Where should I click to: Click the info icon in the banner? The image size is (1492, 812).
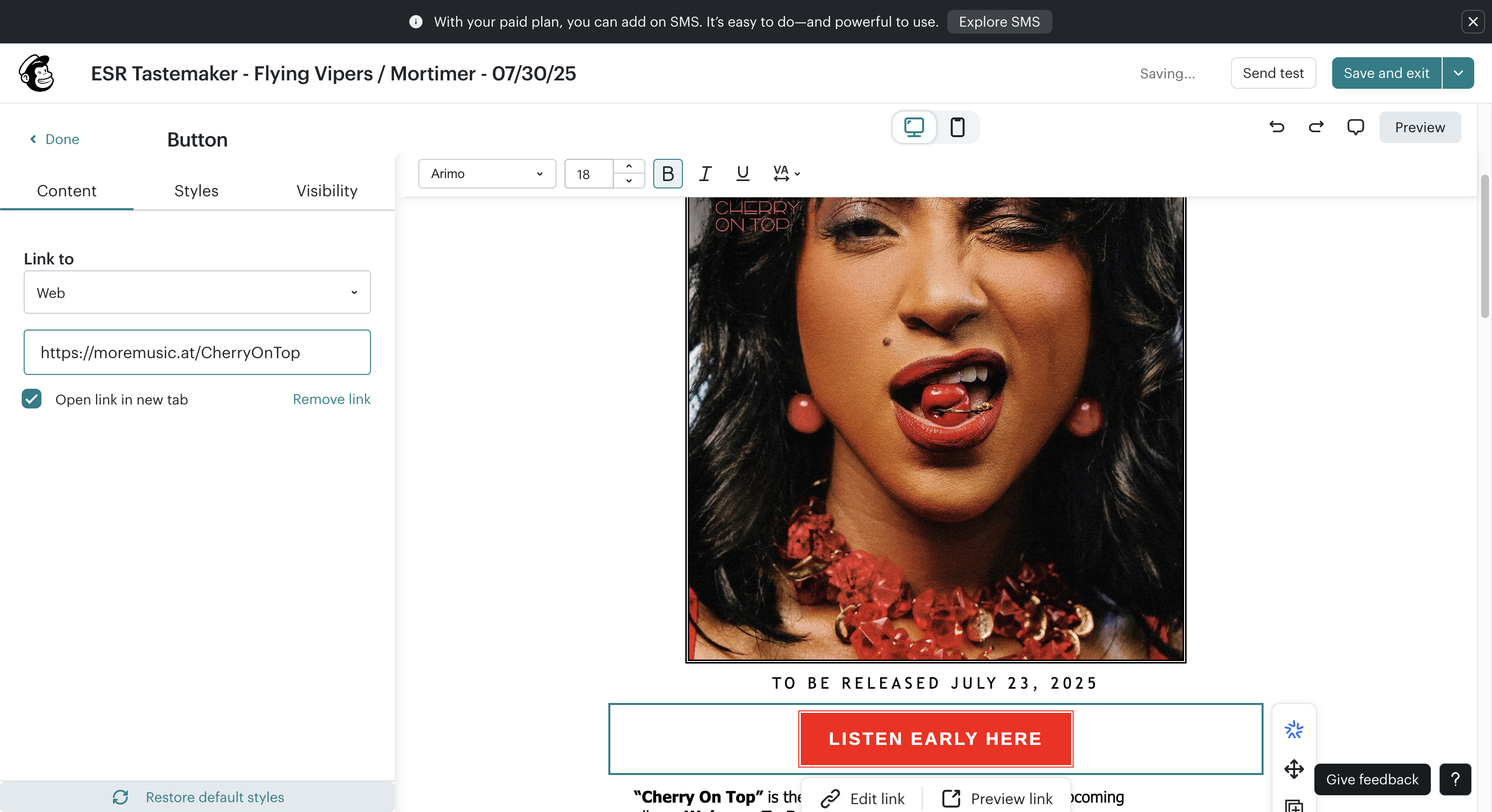[415, 22]
